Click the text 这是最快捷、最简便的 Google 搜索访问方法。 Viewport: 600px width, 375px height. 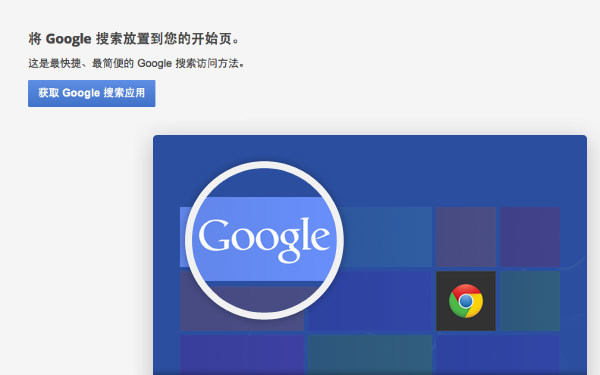point(136,63)
